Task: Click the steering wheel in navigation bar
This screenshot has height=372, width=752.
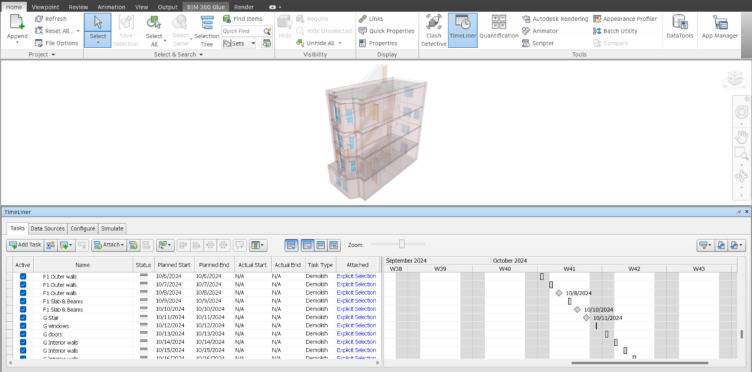Action: tap(741, 112)
